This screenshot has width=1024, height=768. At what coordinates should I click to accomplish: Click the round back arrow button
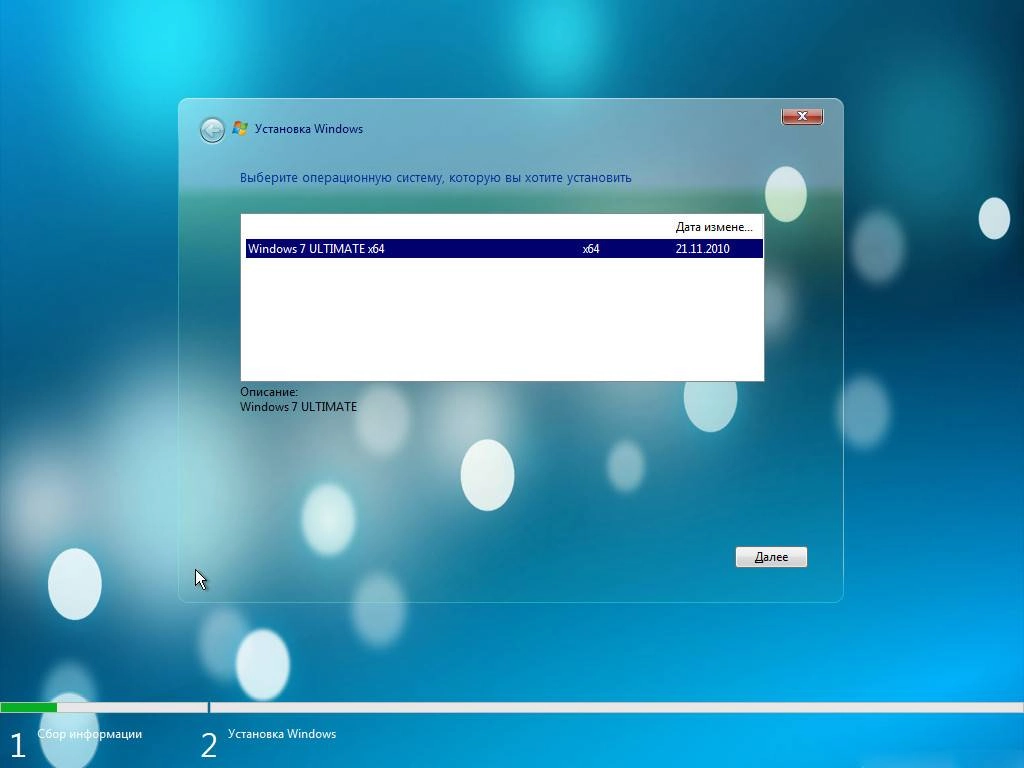click(x=212, y=131)
